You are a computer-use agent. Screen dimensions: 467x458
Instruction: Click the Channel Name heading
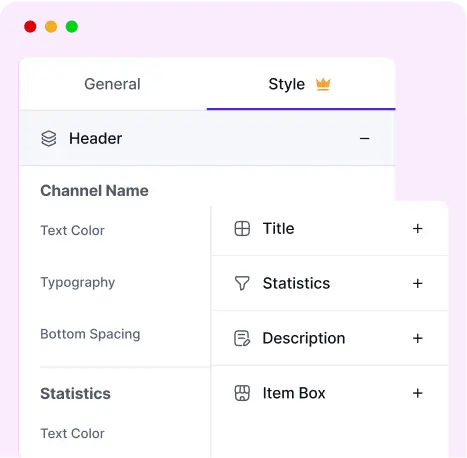(94, 191)
